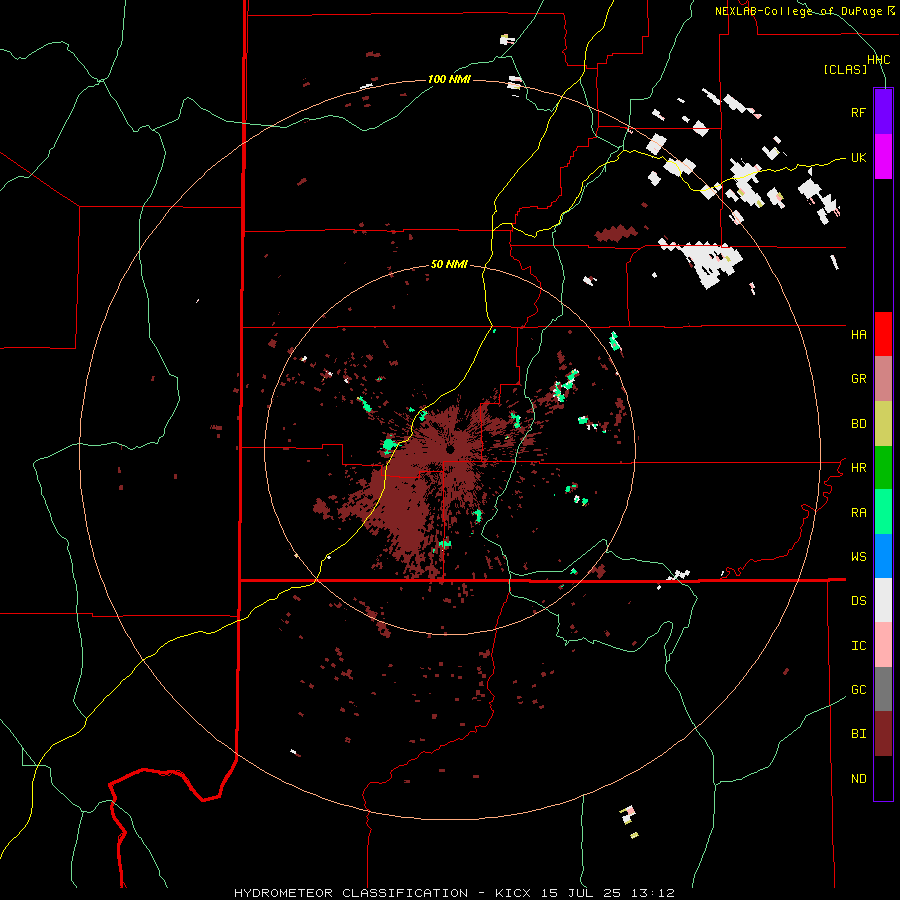
Task: Click the BI brown legend swatch
Action: [x=883, y=734]
